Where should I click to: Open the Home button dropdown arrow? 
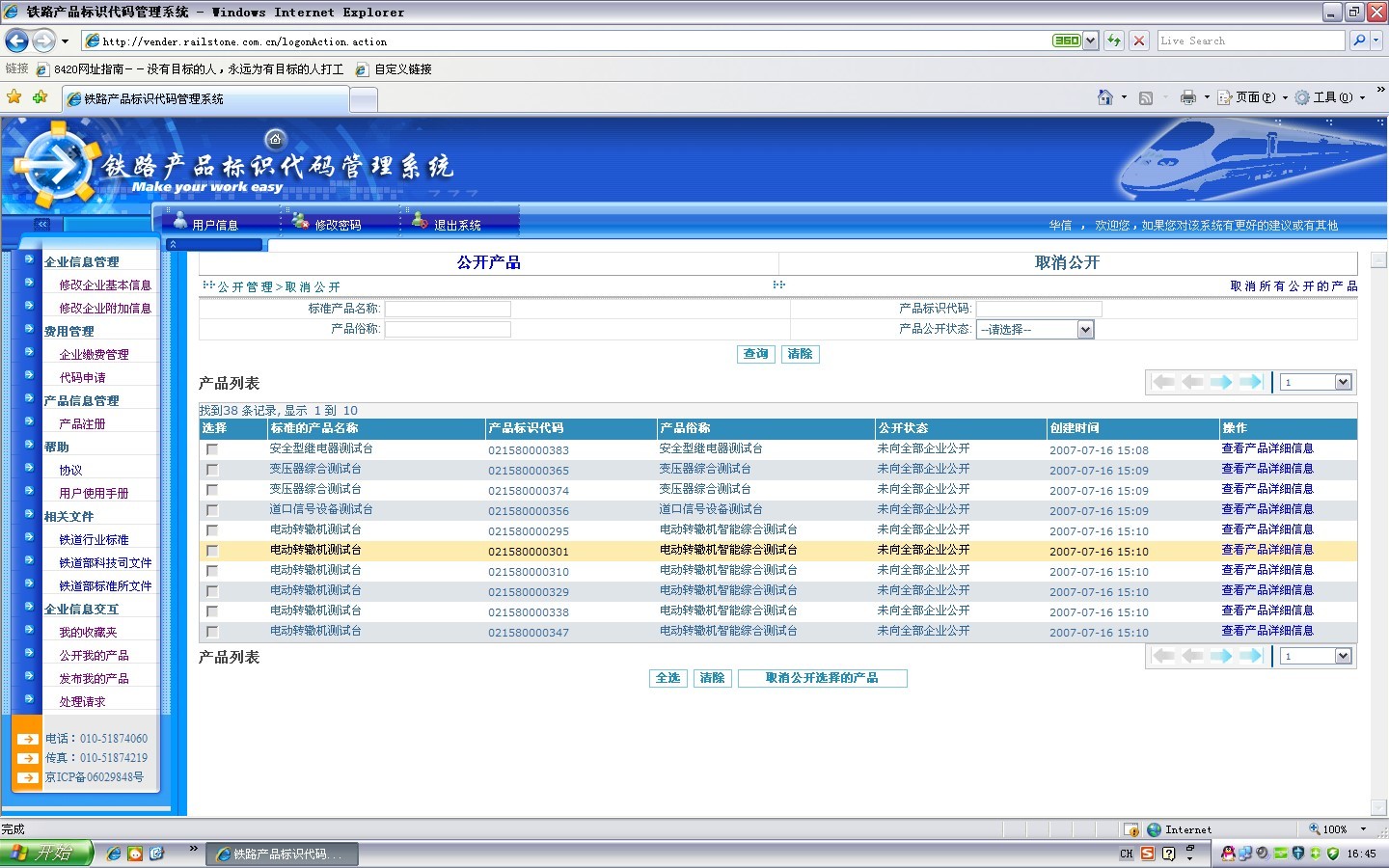(1125, 97)
